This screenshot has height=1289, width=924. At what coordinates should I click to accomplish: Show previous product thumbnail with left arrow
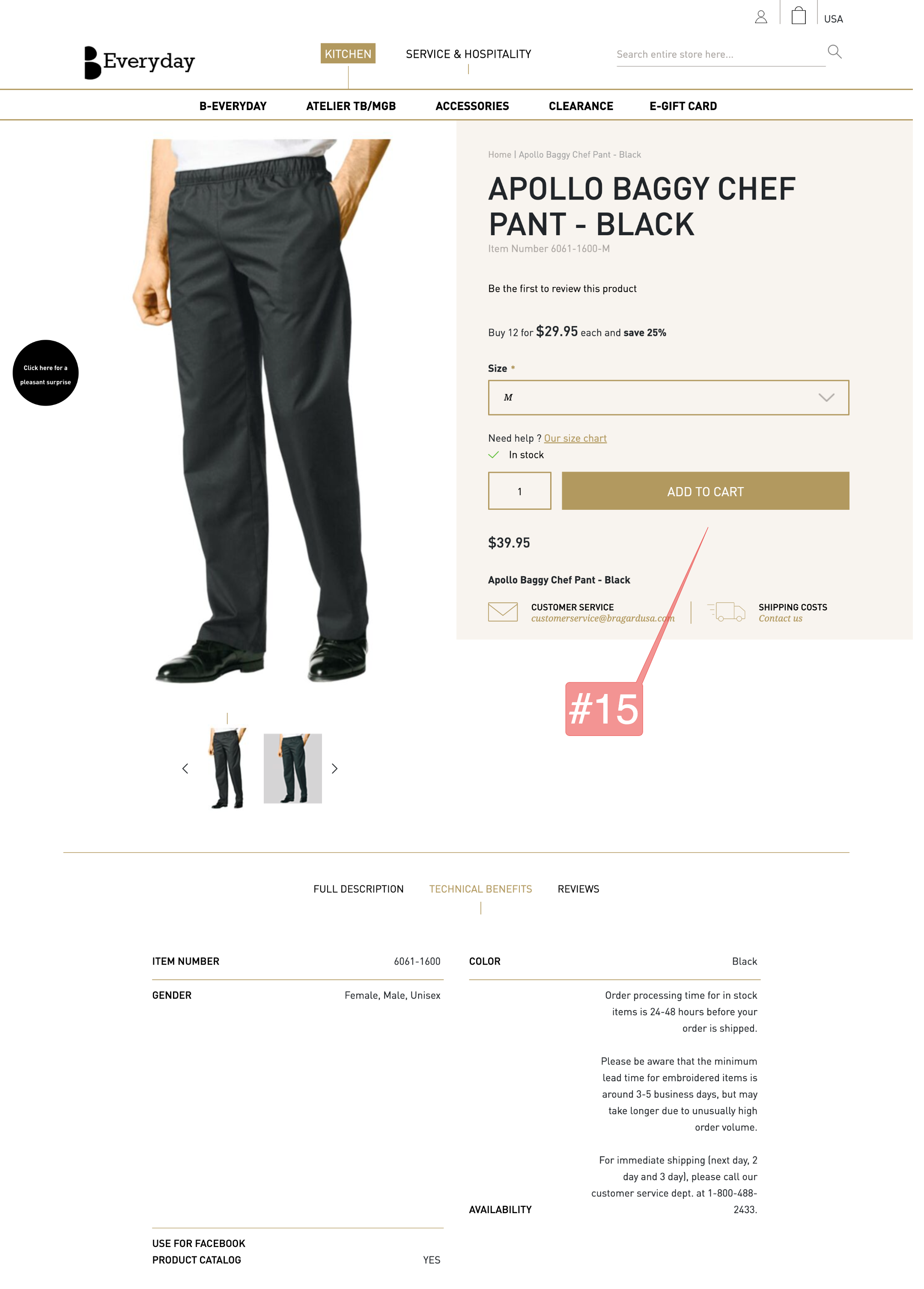coord(185,769)
